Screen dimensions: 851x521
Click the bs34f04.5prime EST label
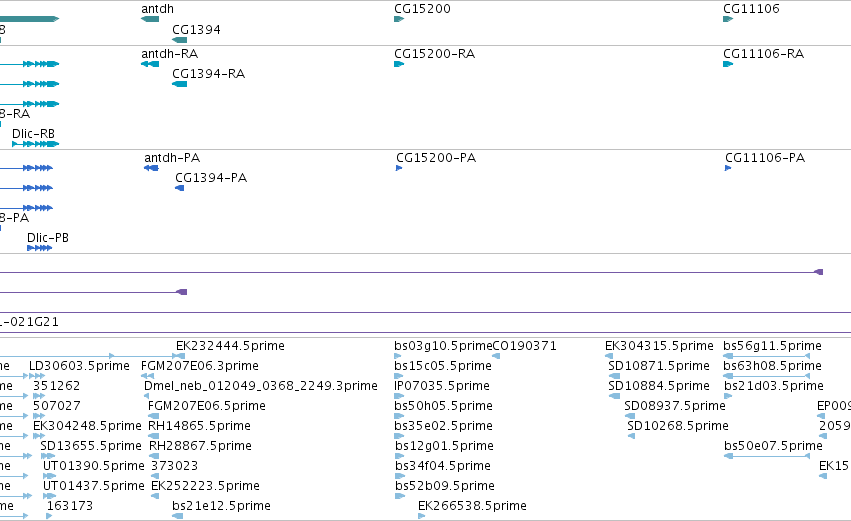[x=443, y=466]
